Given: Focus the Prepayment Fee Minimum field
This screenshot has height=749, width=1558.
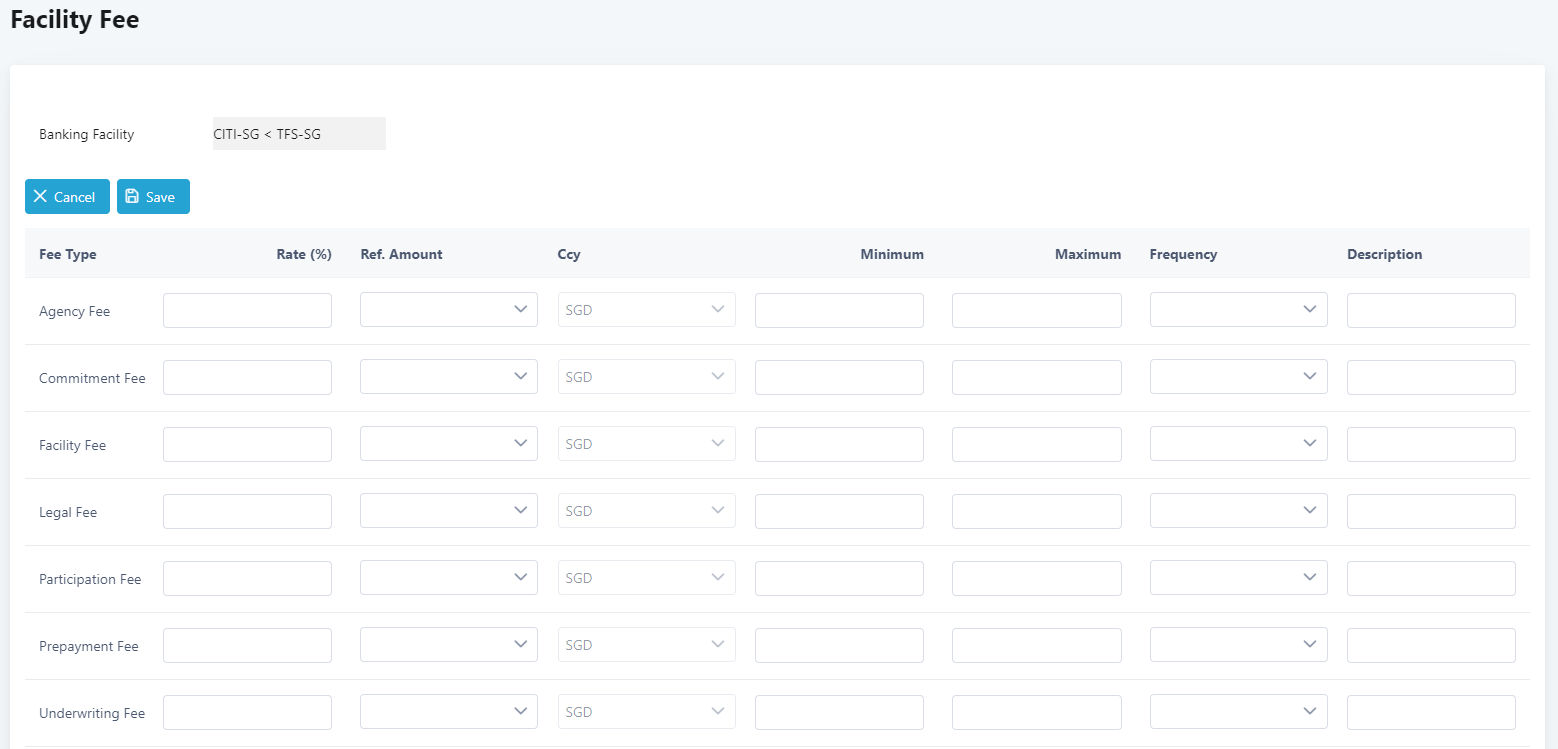Looking at the screenshot, I should 839,645.
